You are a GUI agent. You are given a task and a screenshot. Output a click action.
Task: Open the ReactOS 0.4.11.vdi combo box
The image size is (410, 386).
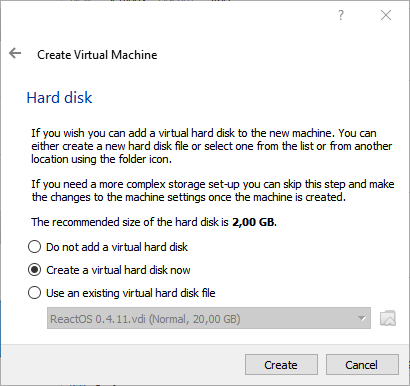pos(209,318)
